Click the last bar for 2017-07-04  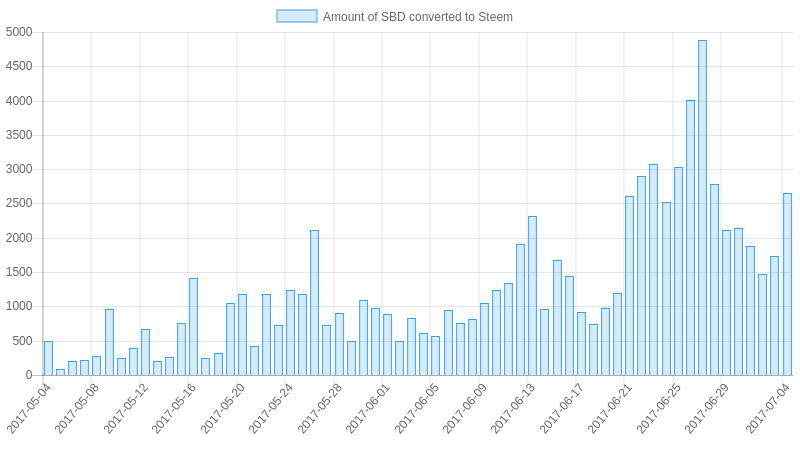pos(787,285)
